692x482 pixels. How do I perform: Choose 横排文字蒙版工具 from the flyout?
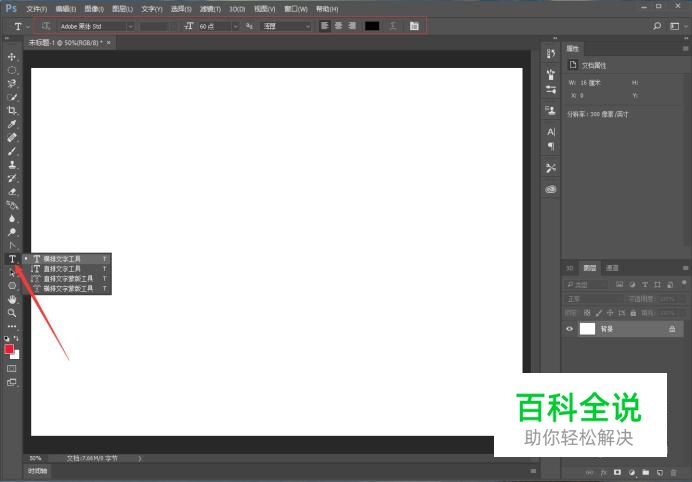(x=67, y=288)
